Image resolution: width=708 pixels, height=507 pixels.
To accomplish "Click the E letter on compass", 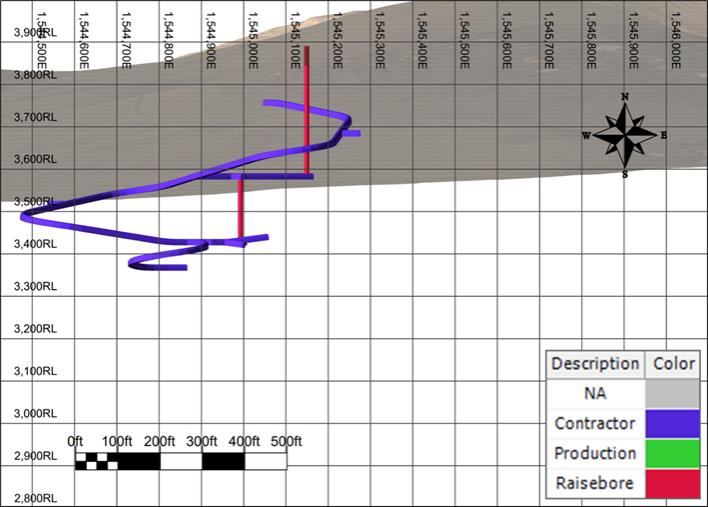I will click(x=664, y=135).
